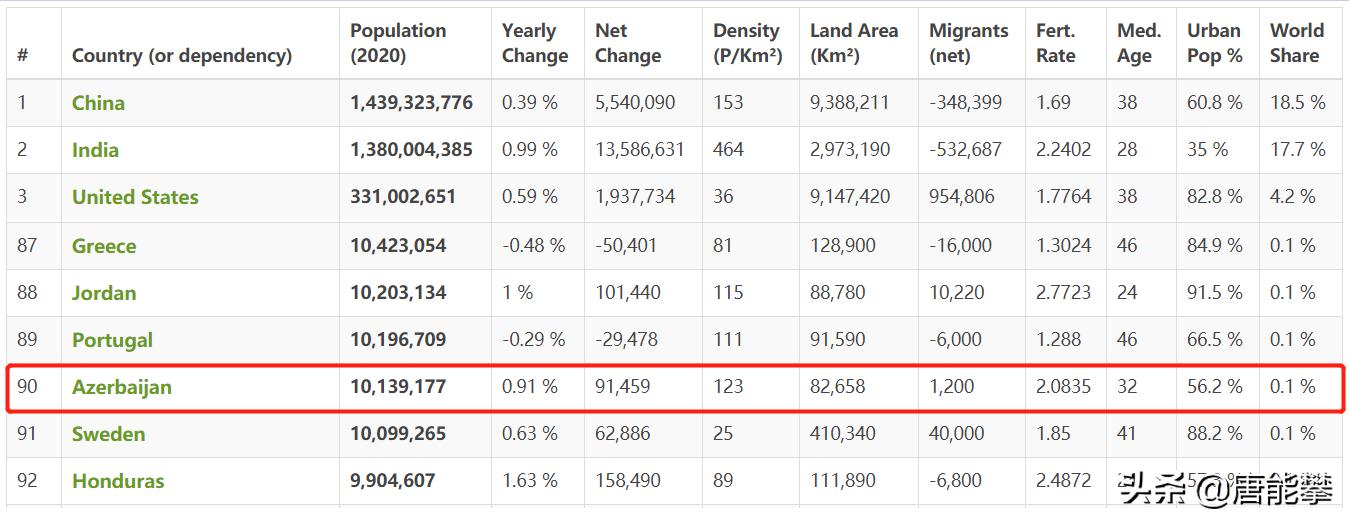Sort by Land Area (Km²) header

click(853, 43)
